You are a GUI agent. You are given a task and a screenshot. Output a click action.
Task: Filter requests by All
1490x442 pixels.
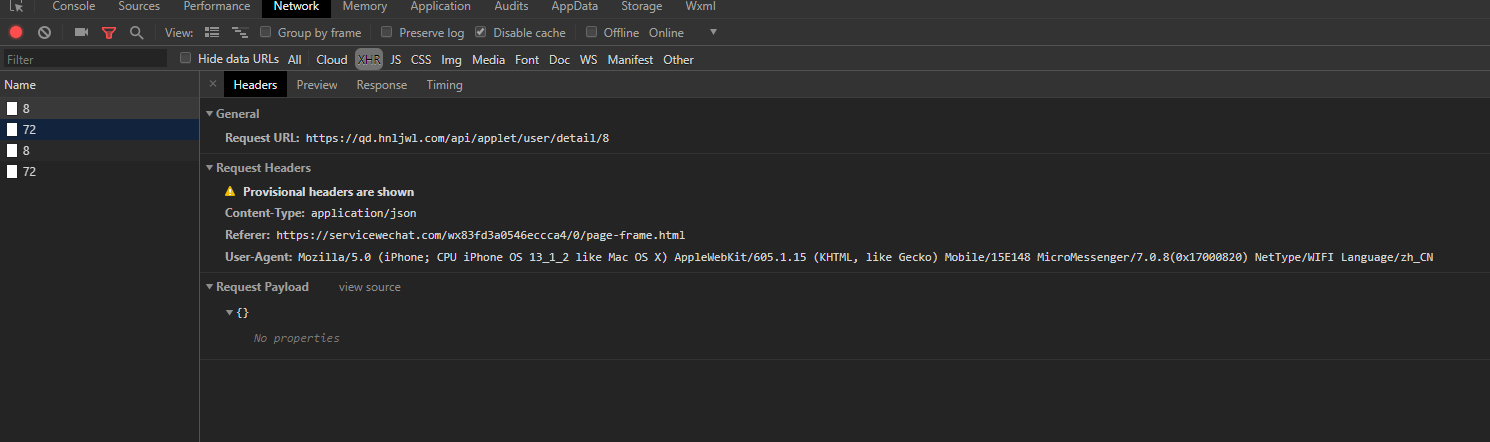(x=295, y=59)
